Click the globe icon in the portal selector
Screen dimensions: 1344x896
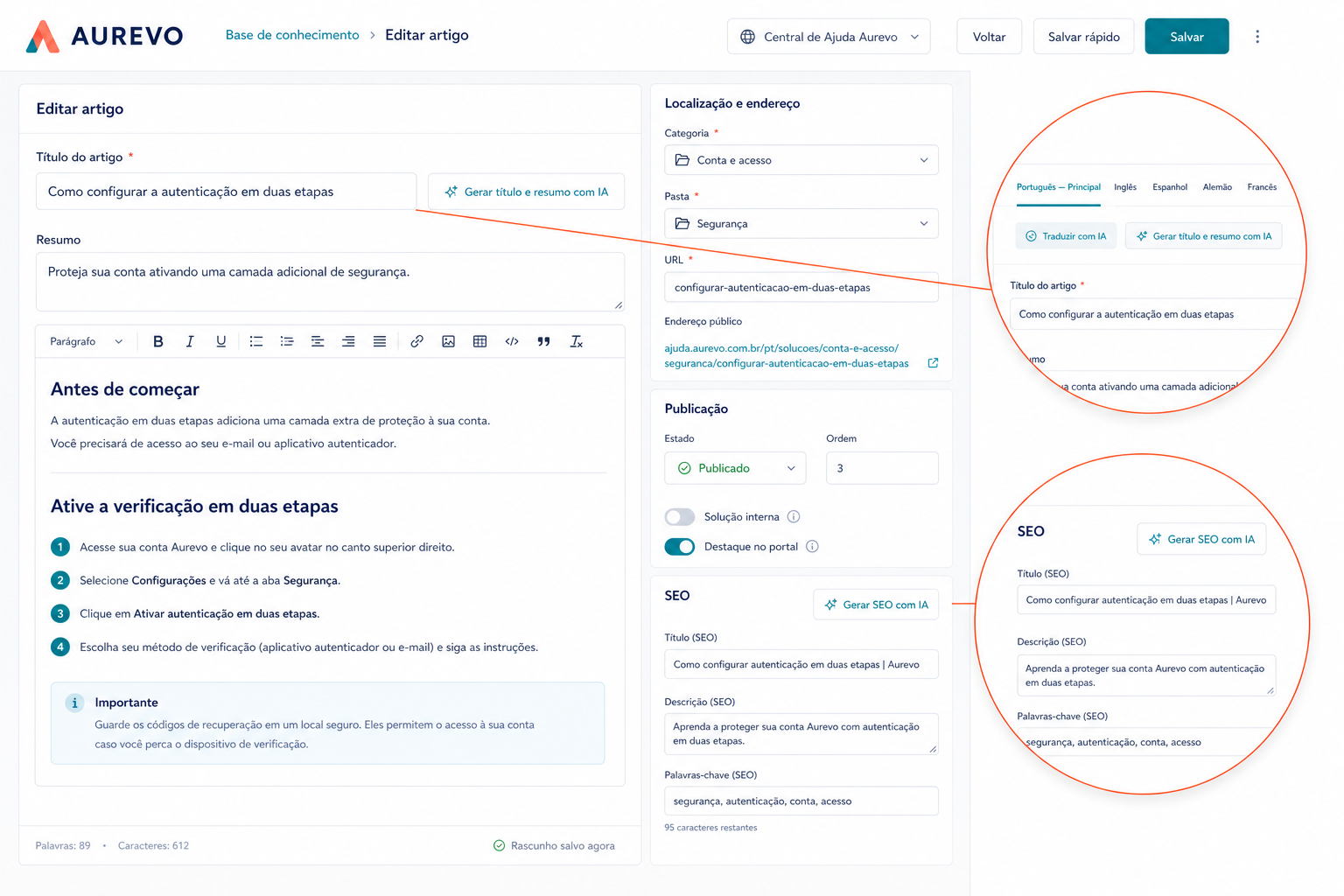point(747,37)
